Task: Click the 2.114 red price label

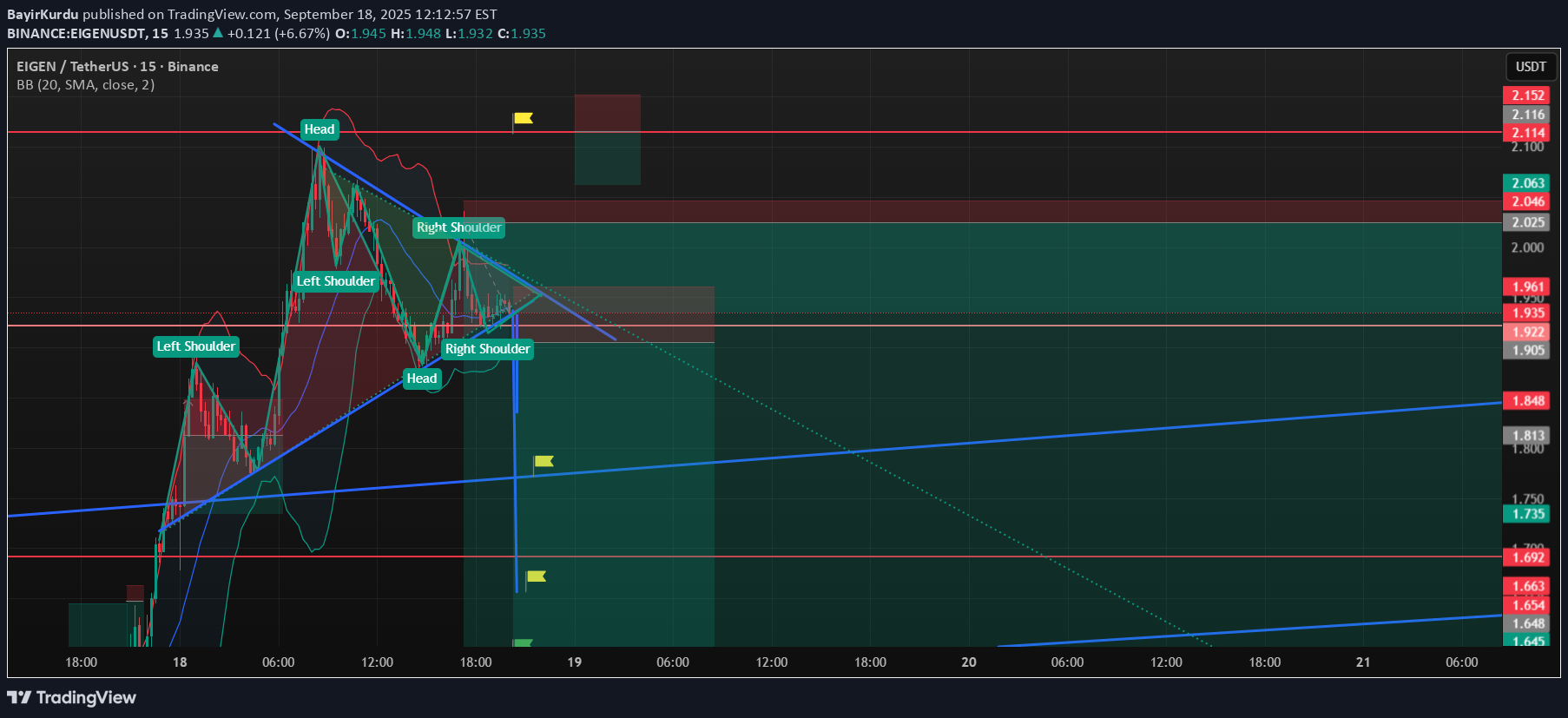Action: 1527,133
